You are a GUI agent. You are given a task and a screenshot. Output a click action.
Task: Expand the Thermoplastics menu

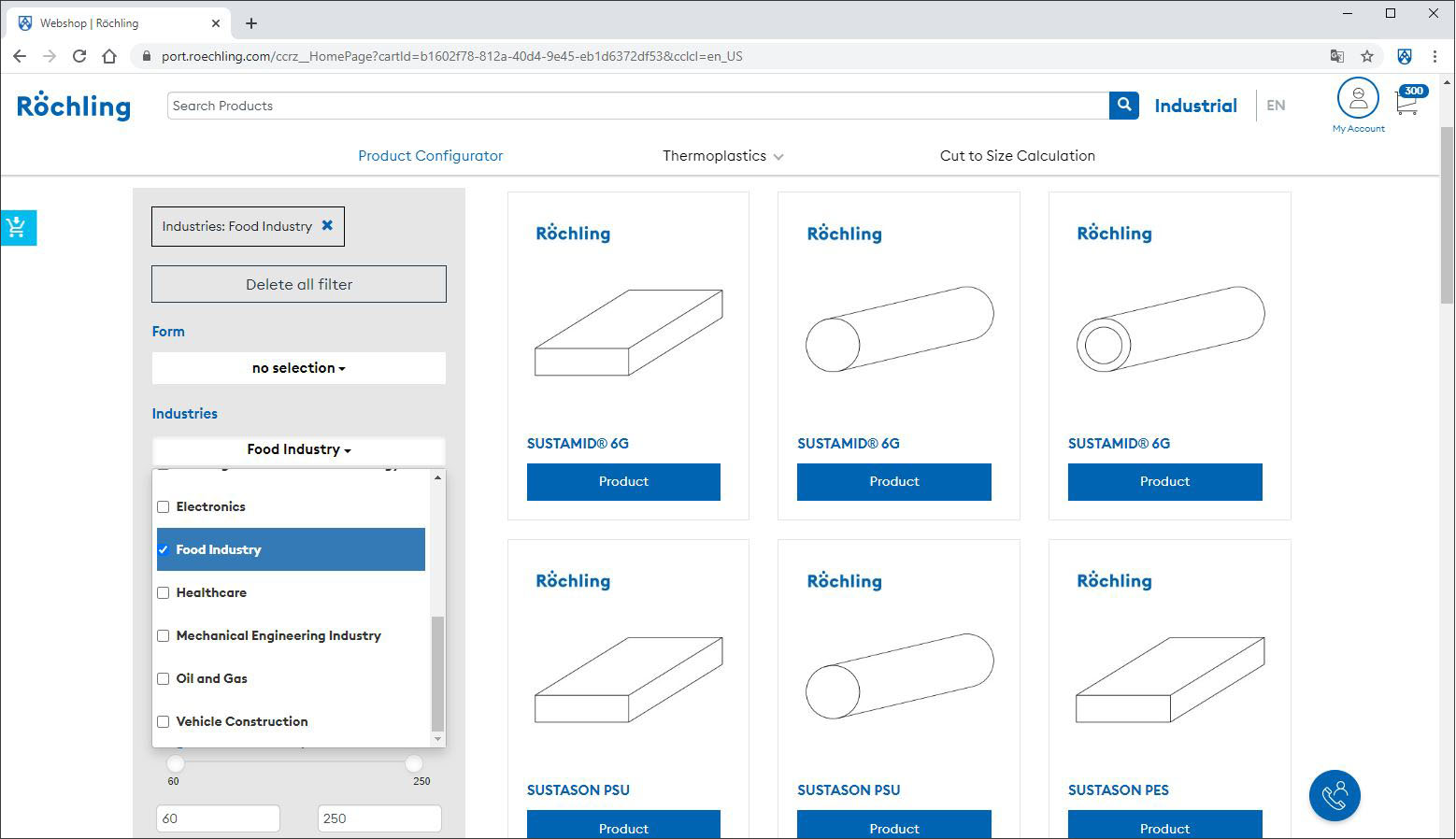click(x=722, y=156)
